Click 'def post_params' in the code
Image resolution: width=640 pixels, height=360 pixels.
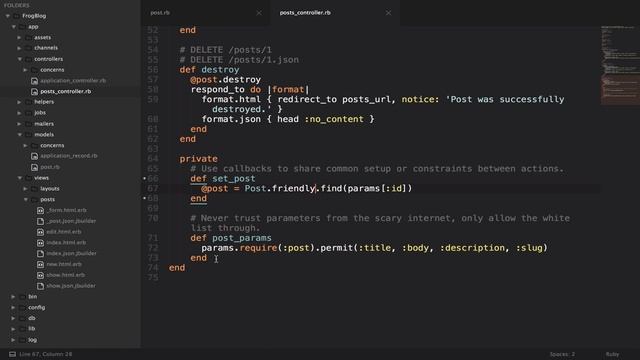coord(231,238)
